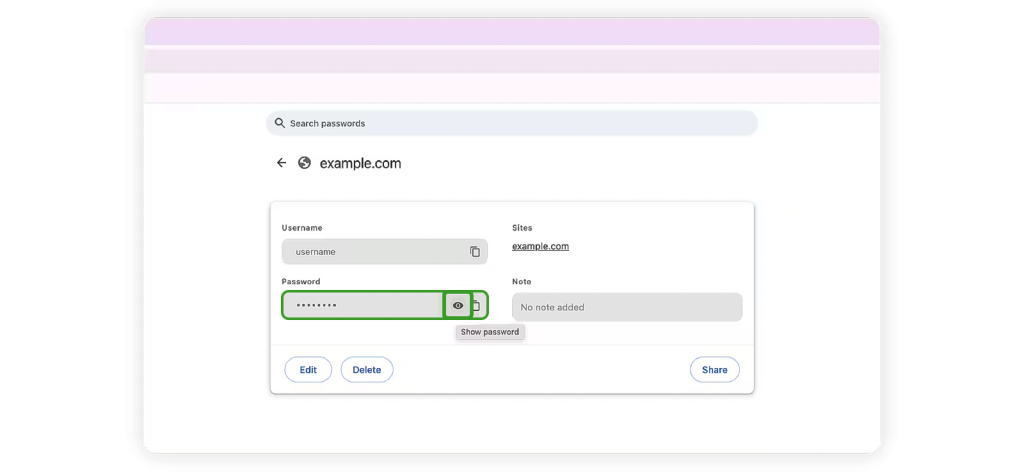Screen dimensions: 1024x473
Task: Click the example.com page heading
Action: click(x=360, y=163)
